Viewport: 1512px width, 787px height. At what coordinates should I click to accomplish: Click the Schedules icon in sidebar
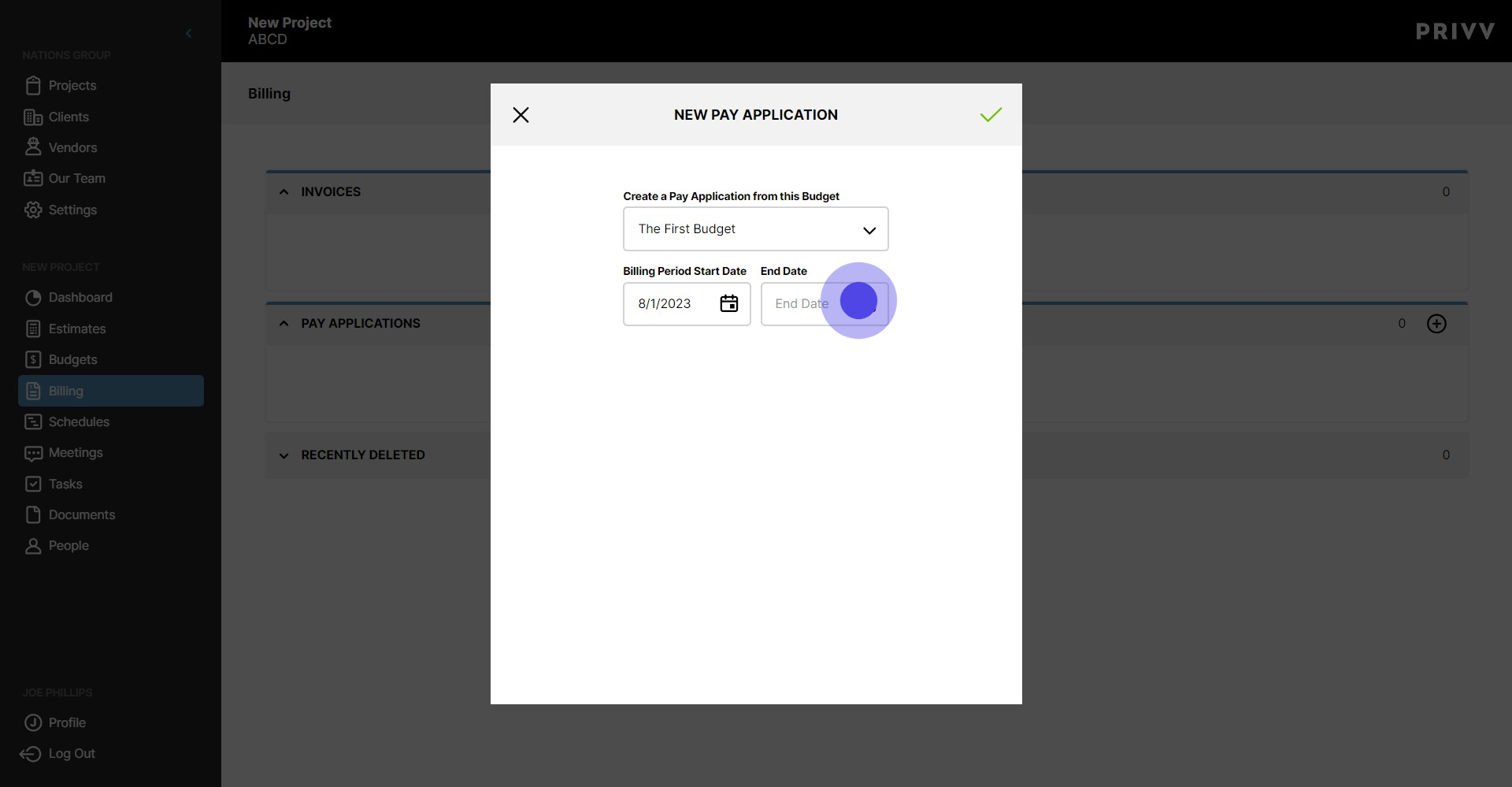pyautogui.click(x=33, y=421)
